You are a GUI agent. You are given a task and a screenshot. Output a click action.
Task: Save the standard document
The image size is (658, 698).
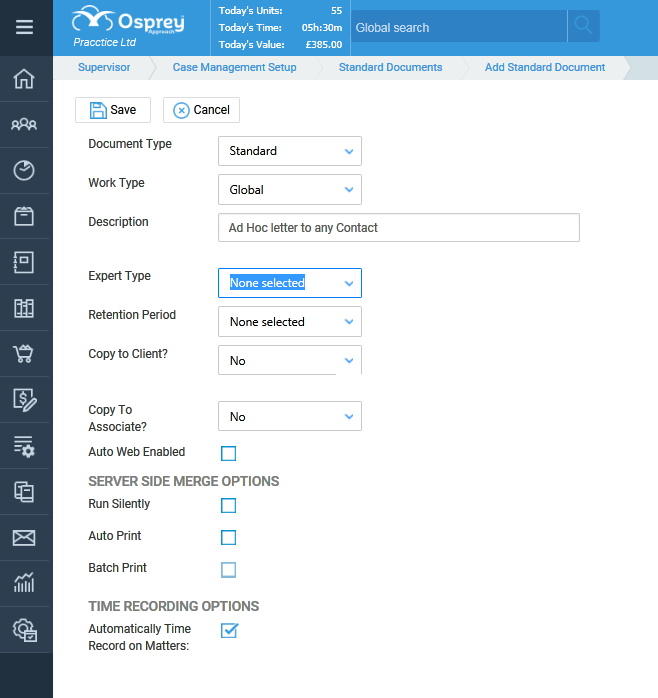click(113, 110)
